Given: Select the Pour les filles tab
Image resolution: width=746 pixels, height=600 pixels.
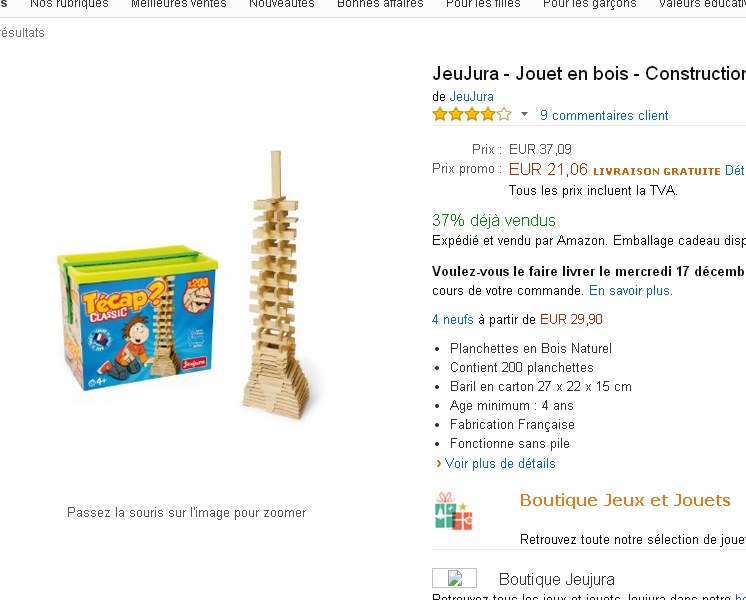Looking at the screenshot, I should tap(483, 4).
